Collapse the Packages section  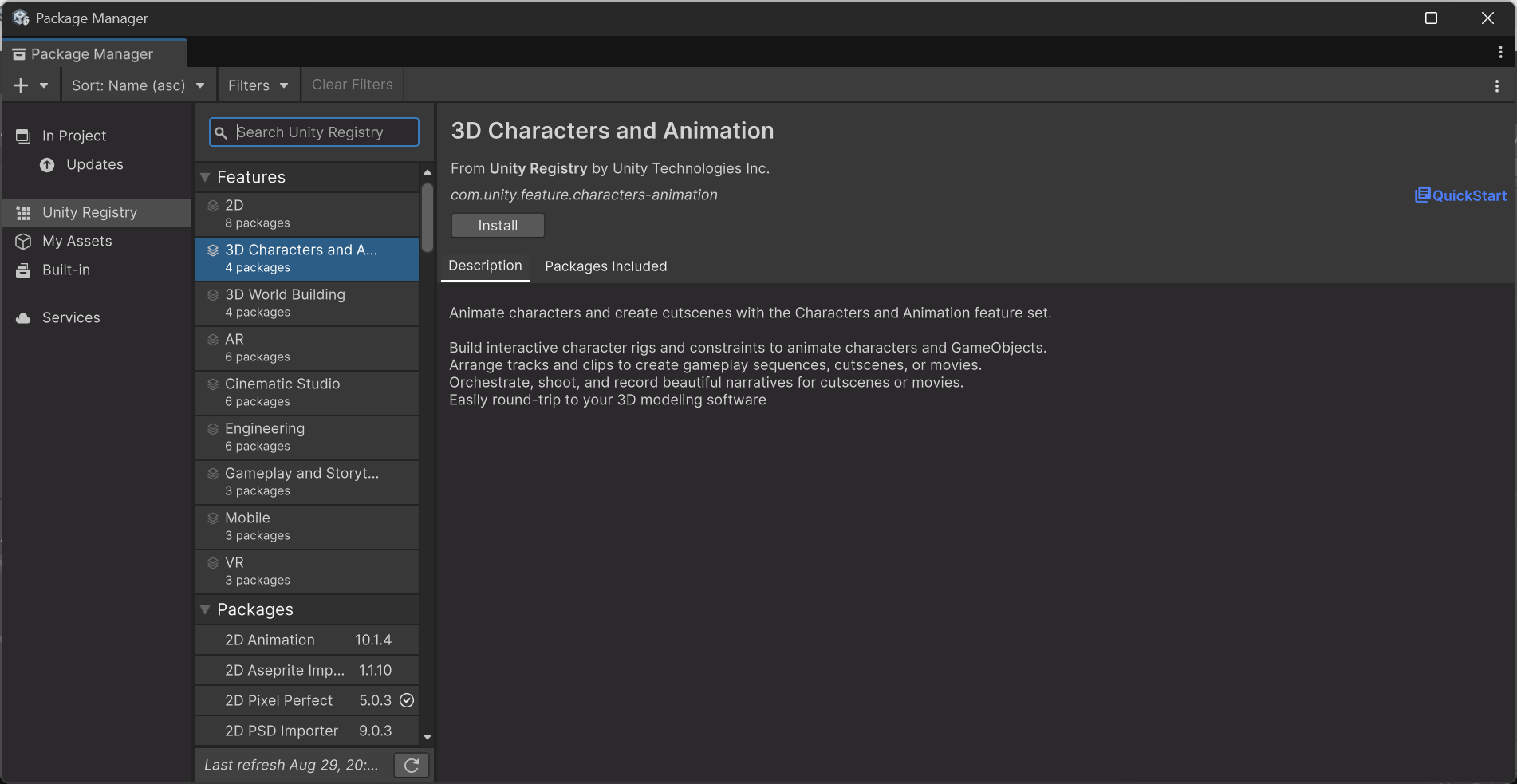(x=205, y=609)
